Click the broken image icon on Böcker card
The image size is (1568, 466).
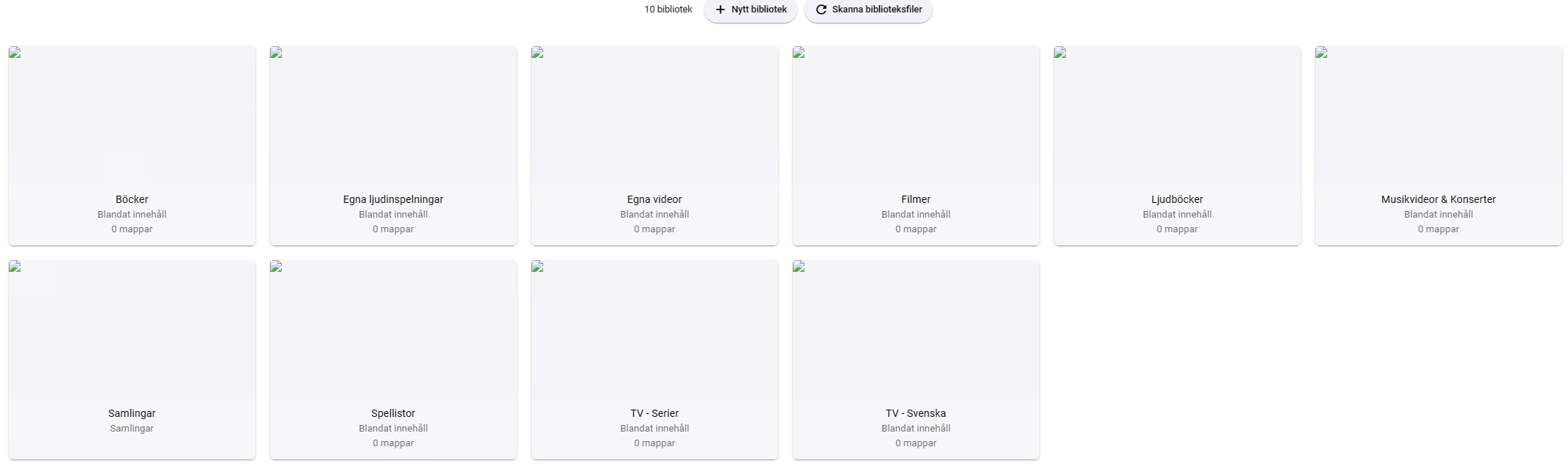tap(15, 53)
